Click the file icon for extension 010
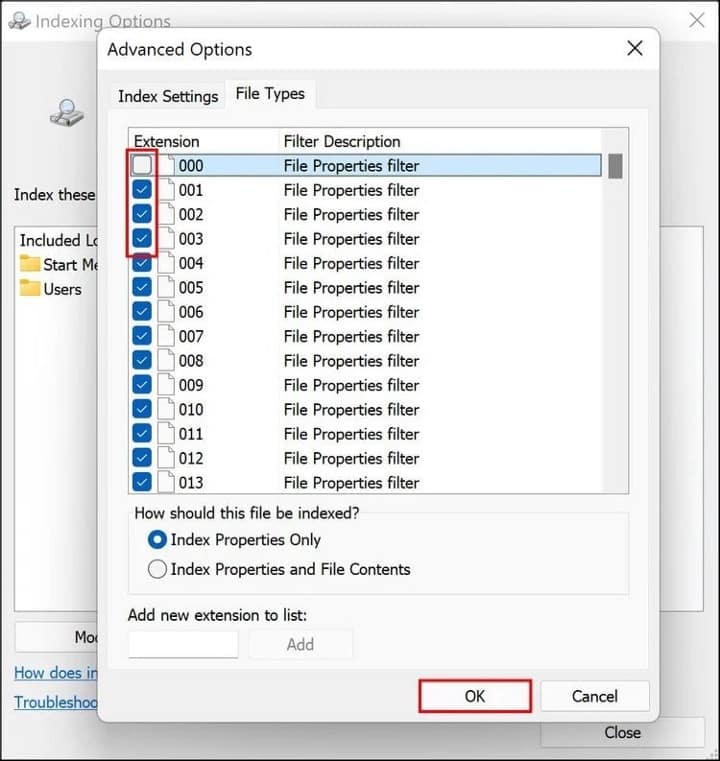This screenshot has width=720, height=761. (x=165, y=410)
